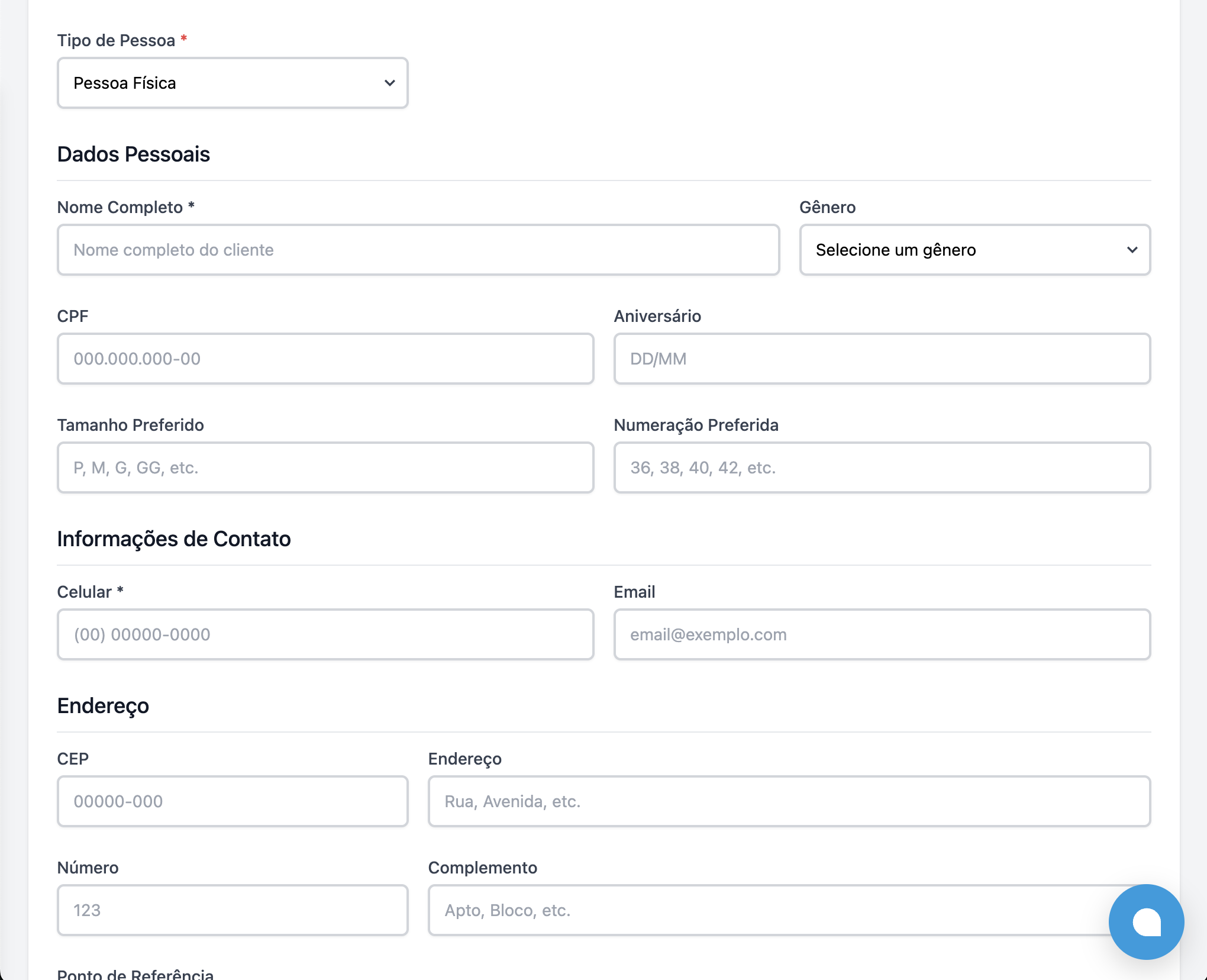The height and width of the screenshot is (980, 1207).
Task: Select the CEP input field
Action: 233,801
